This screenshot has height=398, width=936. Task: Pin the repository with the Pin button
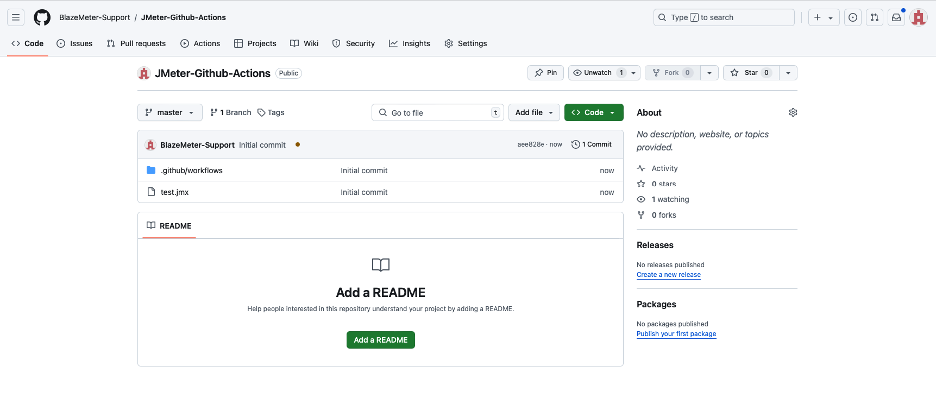coord(546,73)
